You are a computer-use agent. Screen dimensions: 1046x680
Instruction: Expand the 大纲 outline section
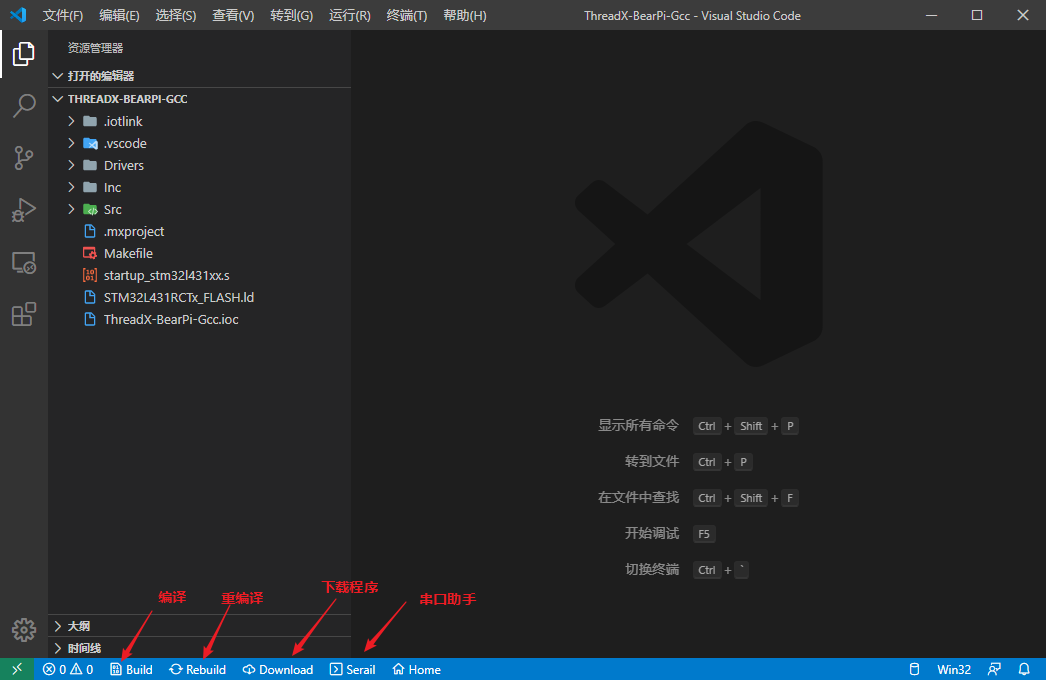coord(199,626)
